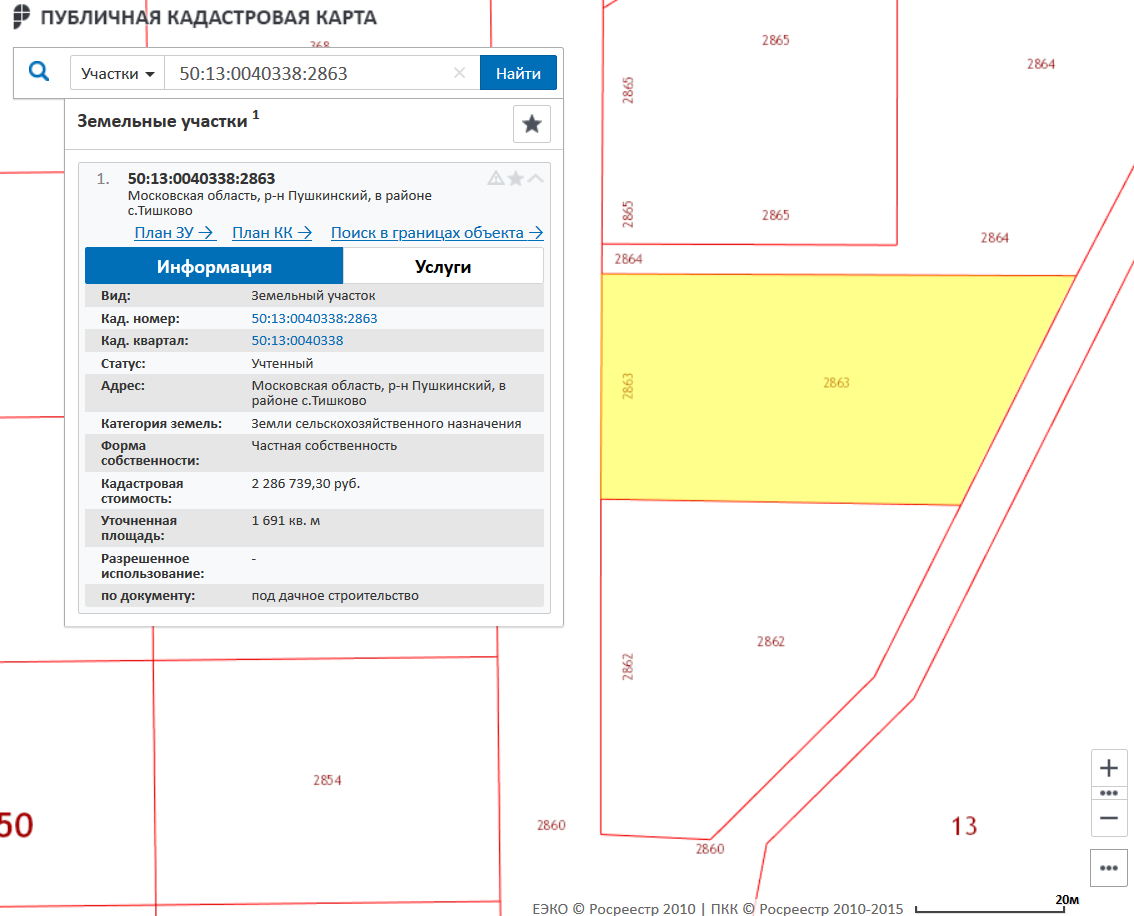This screenshot has width=1134, height=916.
Task: Click под дачное строительство text
Action: click(335, 596)
